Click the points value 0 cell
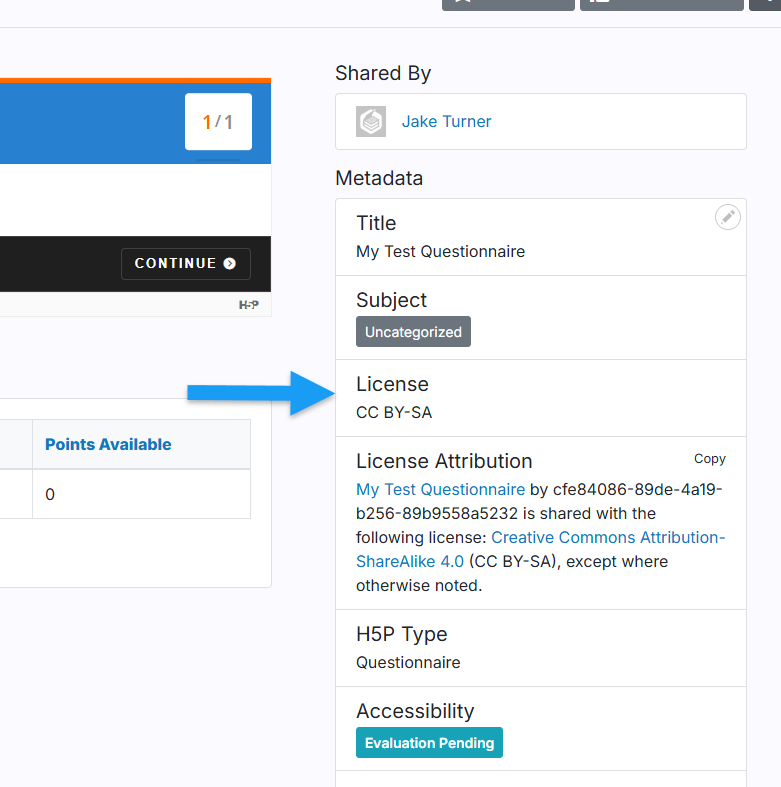Screen dimensions: 781x787 click(x=141, y=494)
